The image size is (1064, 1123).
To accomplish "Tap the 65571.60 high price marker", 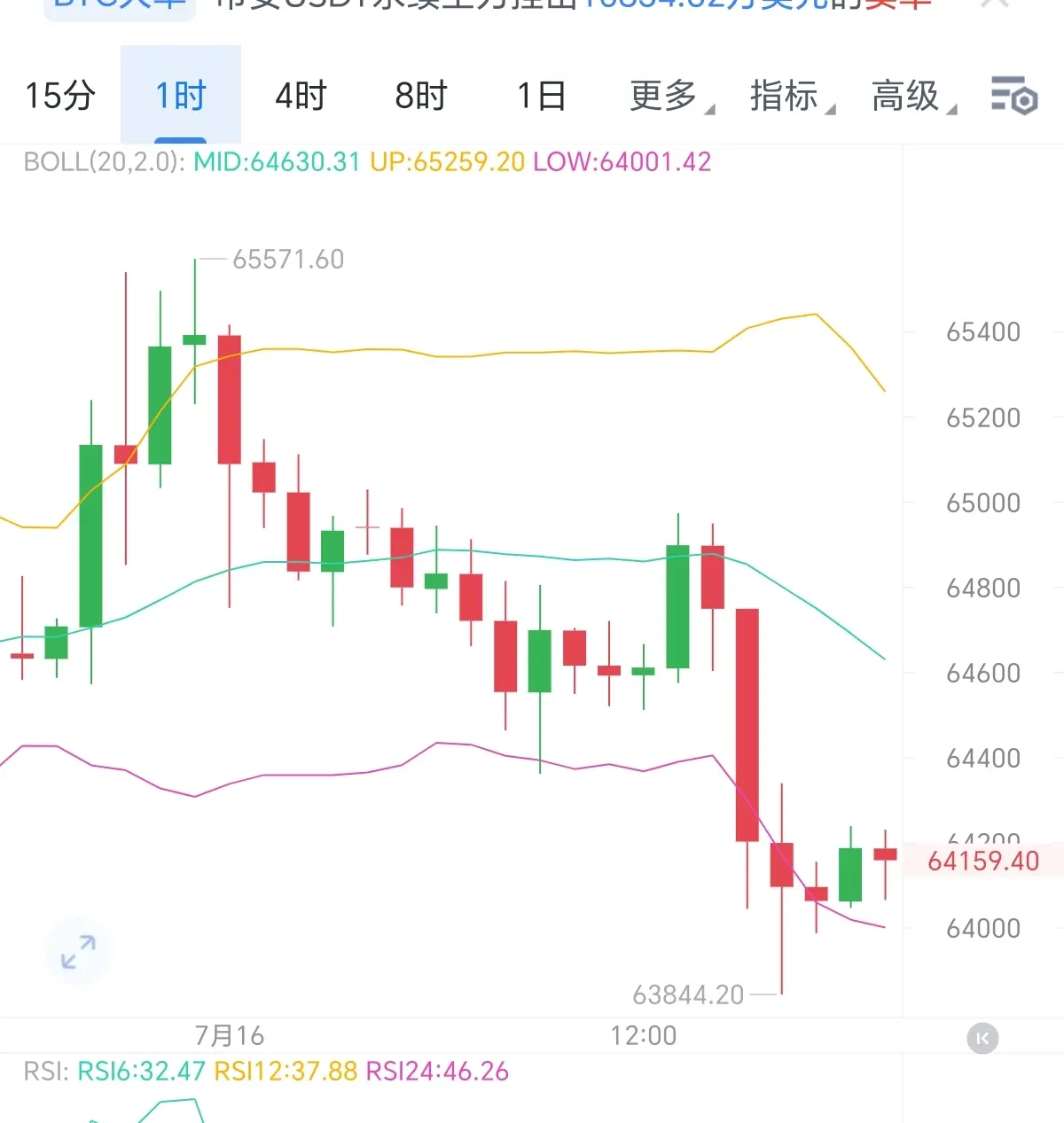I will (288, 259).
